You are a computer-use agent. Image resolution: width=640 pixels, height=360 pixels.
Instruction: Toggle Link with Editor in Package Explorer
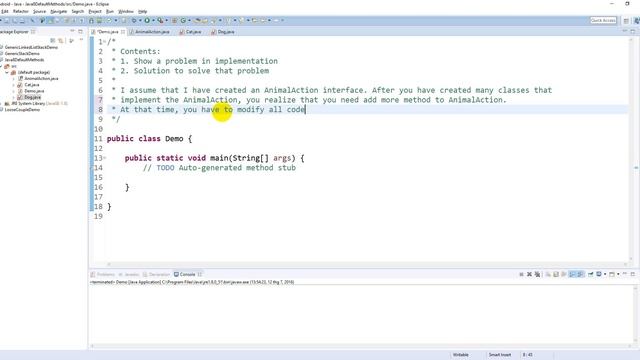click(x=61, y=40)
